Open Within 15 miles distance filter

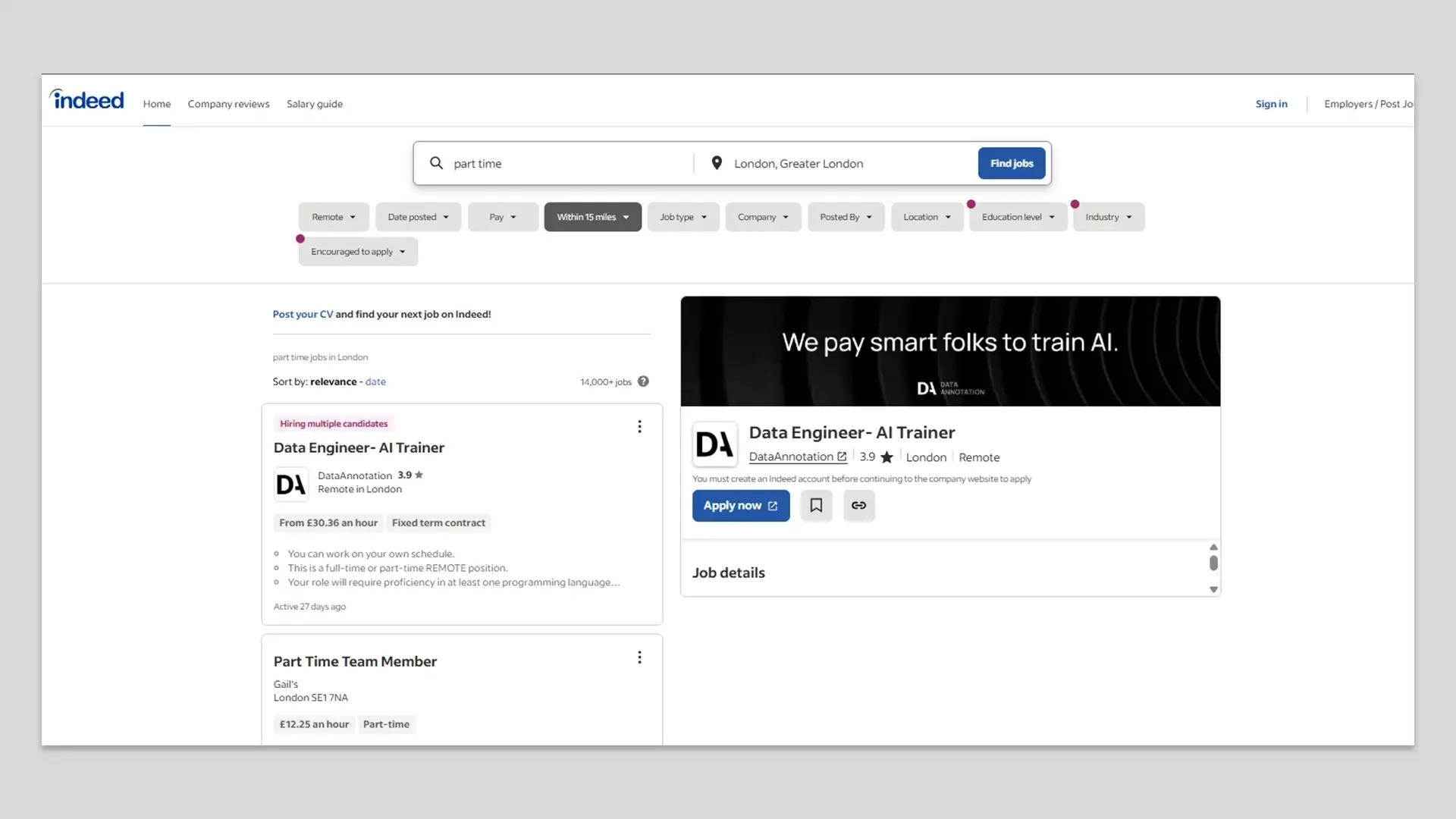point(592,217)
